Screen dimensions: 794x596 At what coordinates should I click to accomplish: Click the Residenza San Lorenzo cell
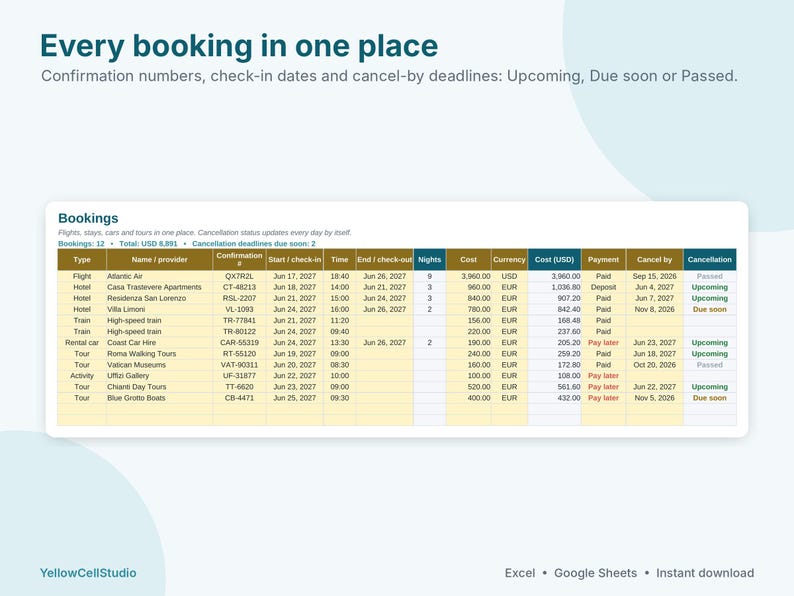point(160,298)
